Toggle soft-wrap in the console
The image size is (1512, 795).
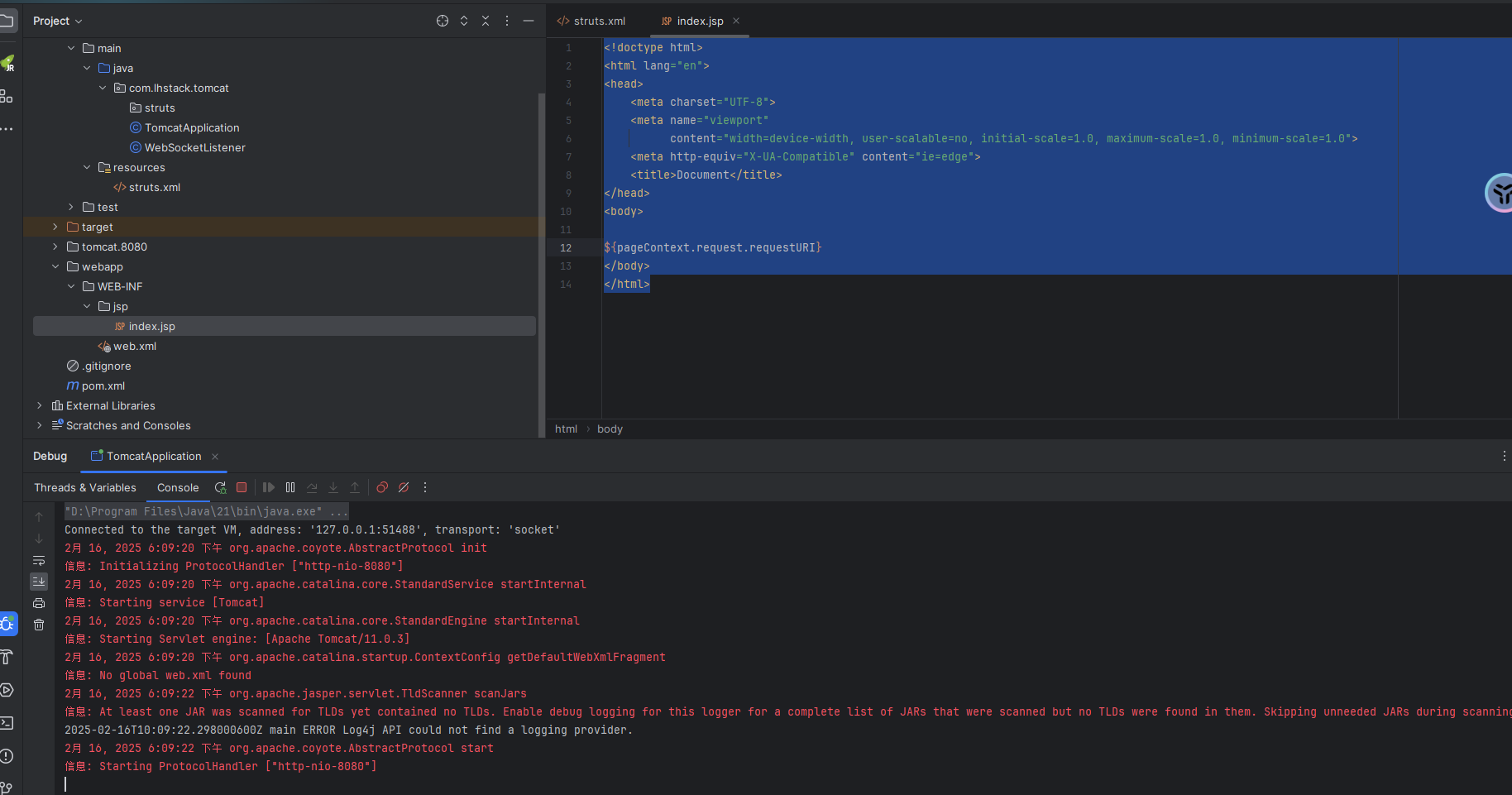coord(39,561)
